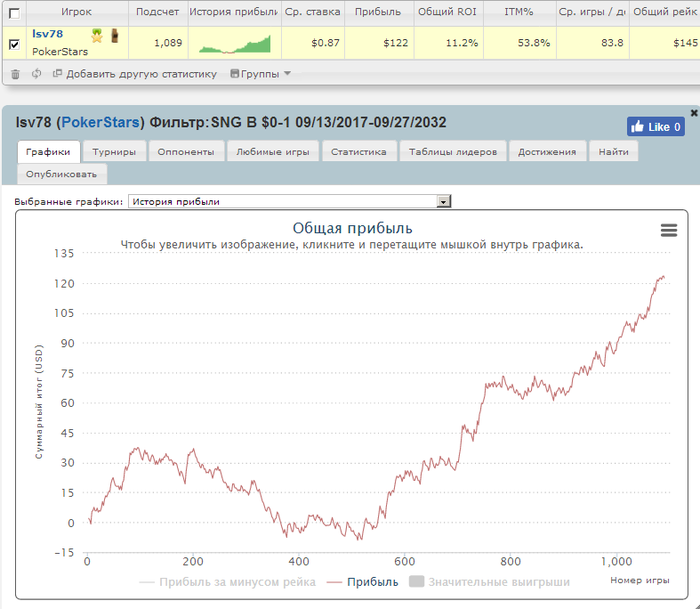Click the profit history sparkline thumbnail
This screenshot has width=700, height=609.
click(x=235, y=44)
